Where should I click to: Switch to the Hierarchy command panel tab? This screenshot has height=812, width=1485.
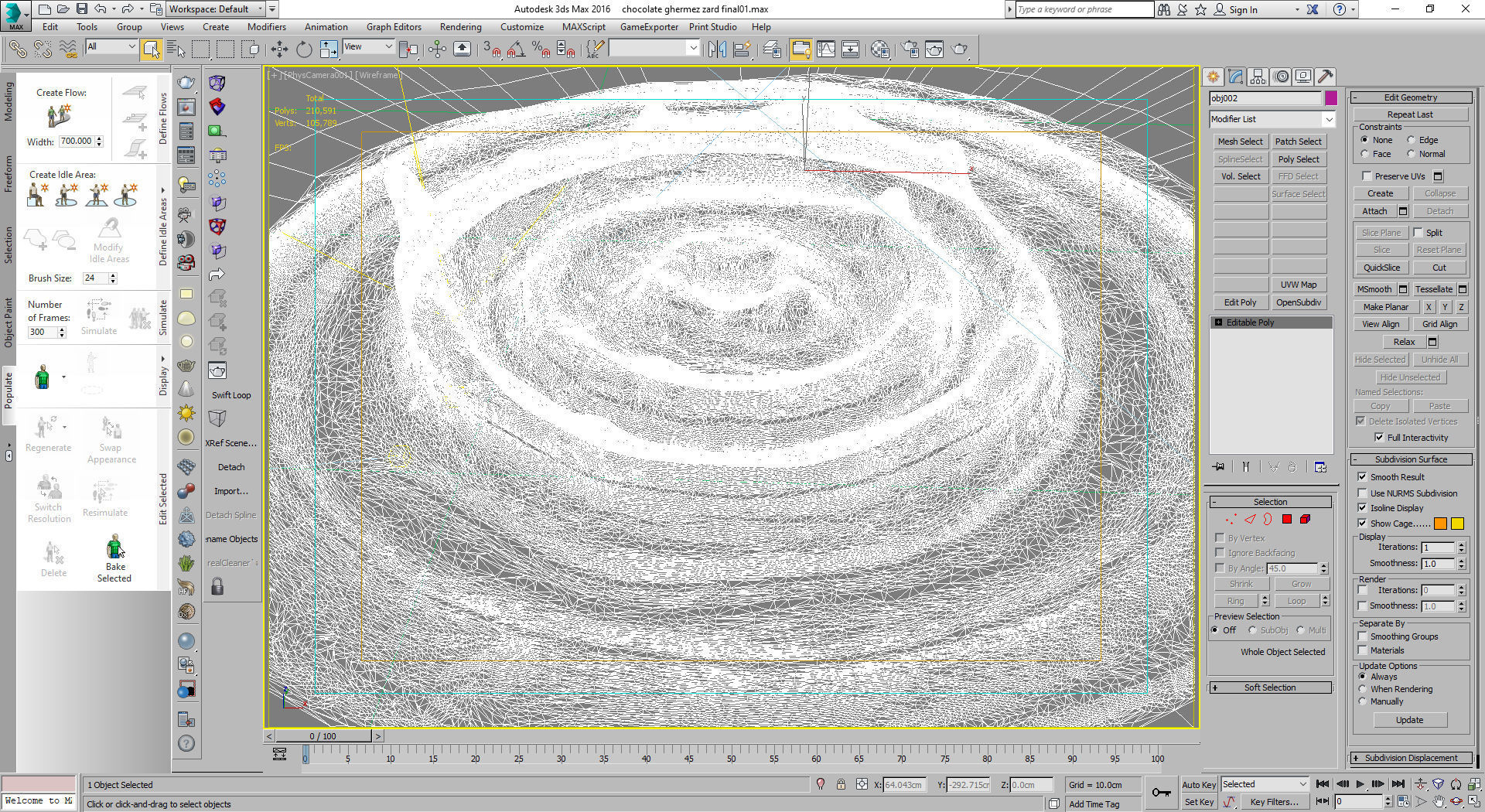[x=1258, y=77]
